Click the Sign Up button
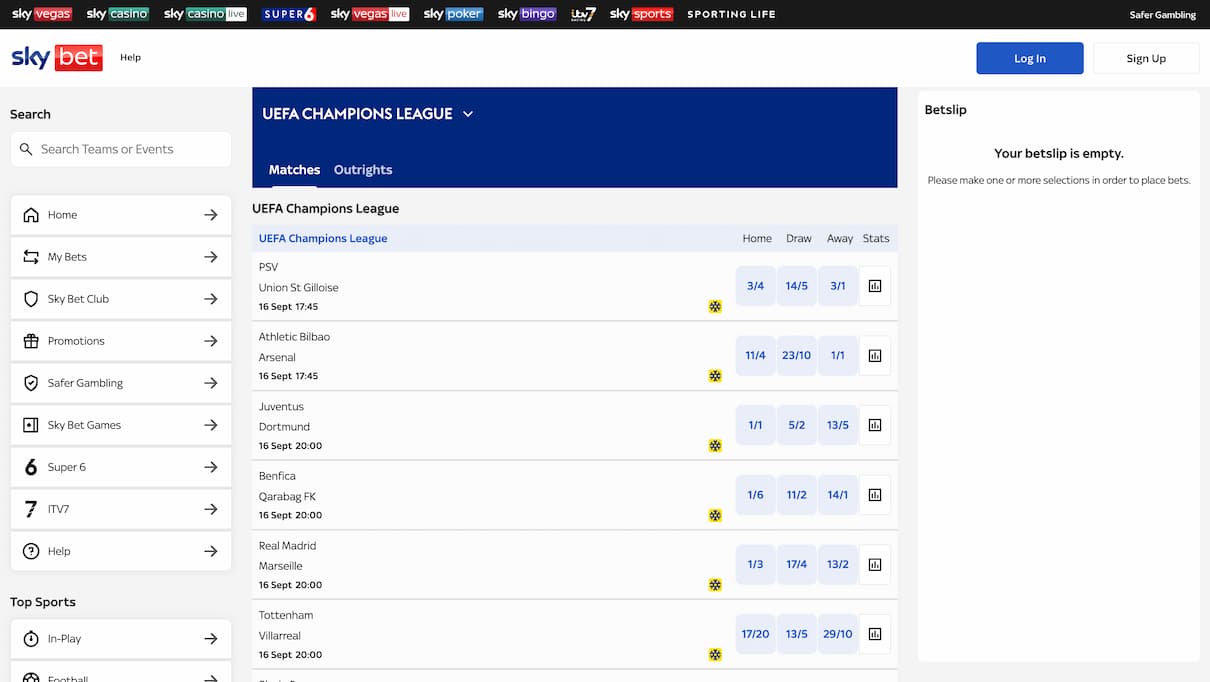 (1146, 58)
